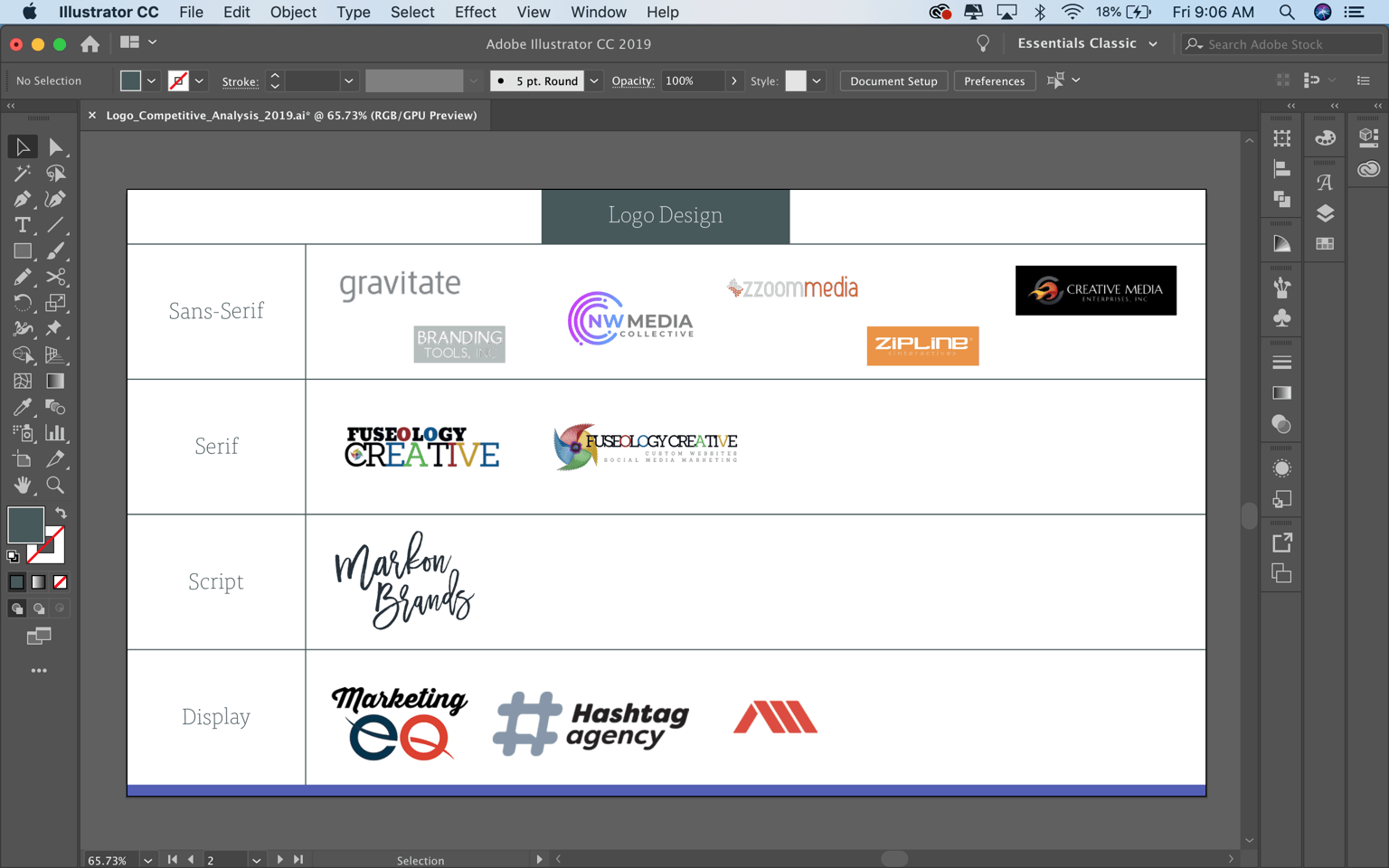
Task: Open the stroke weight dropdown
Action: (x=348, y=80)
